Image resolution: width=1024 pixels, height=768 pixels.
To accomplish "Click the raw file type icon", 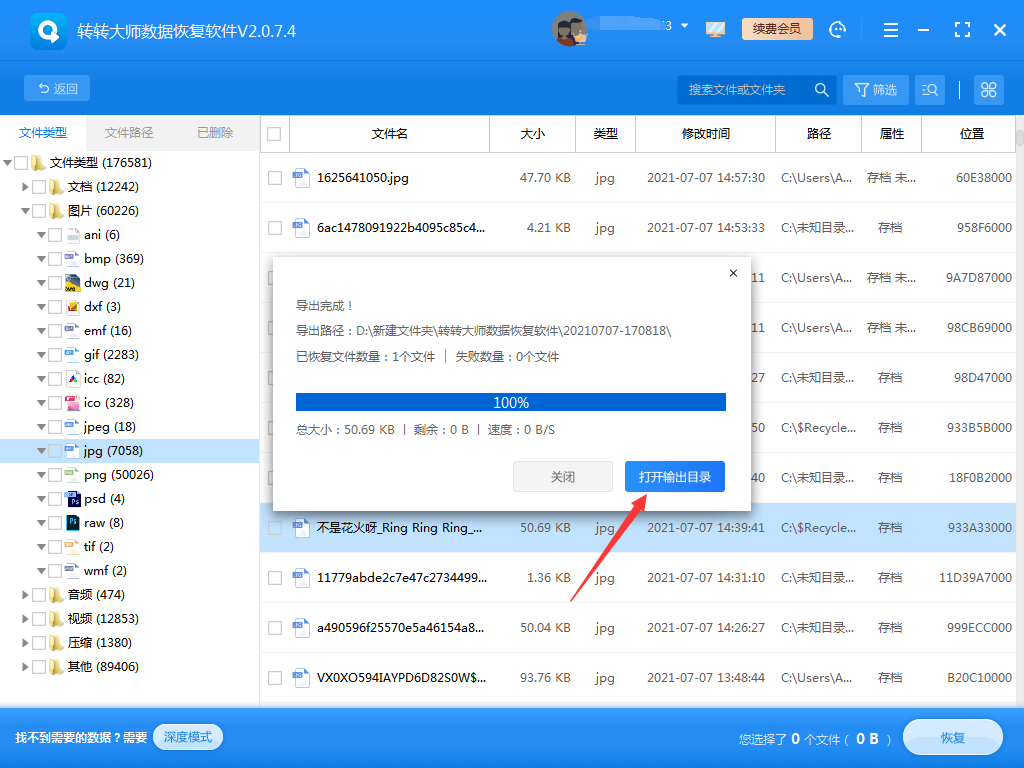I will 72,523.
